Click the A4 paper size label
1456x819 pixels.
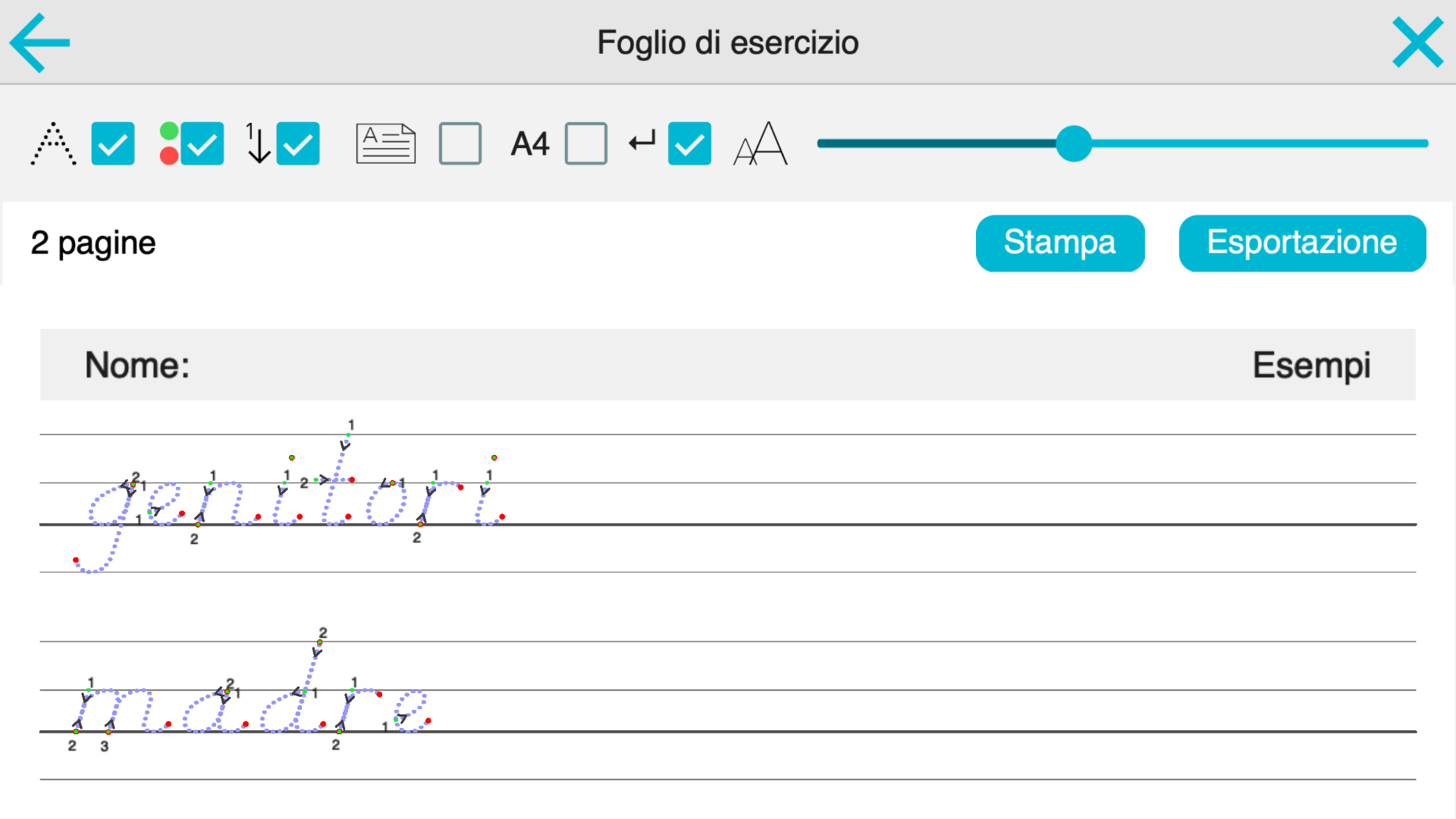[x=529, y=143]
